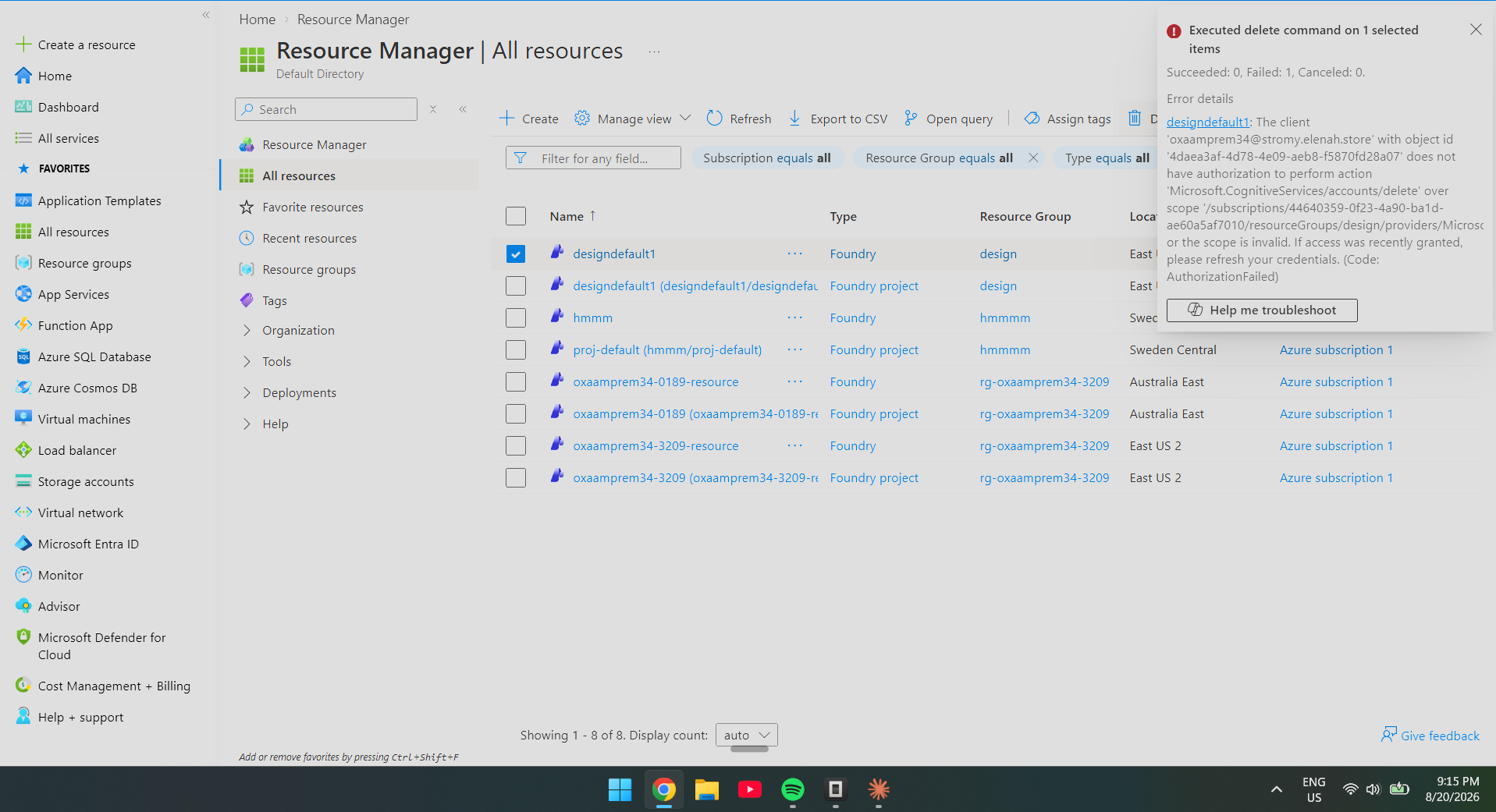Open designdefault1 link in error details
This screenshot has width=1496, height=812.
point(1208,122)
